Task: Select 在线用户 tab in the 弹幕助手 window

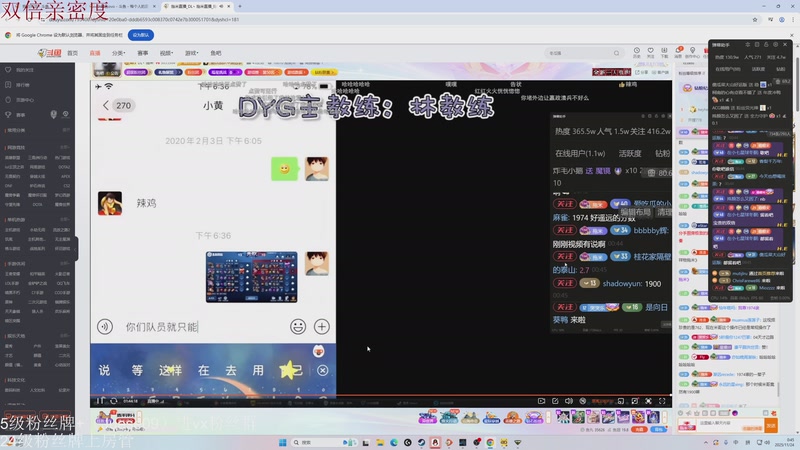Action: point(728,69)
